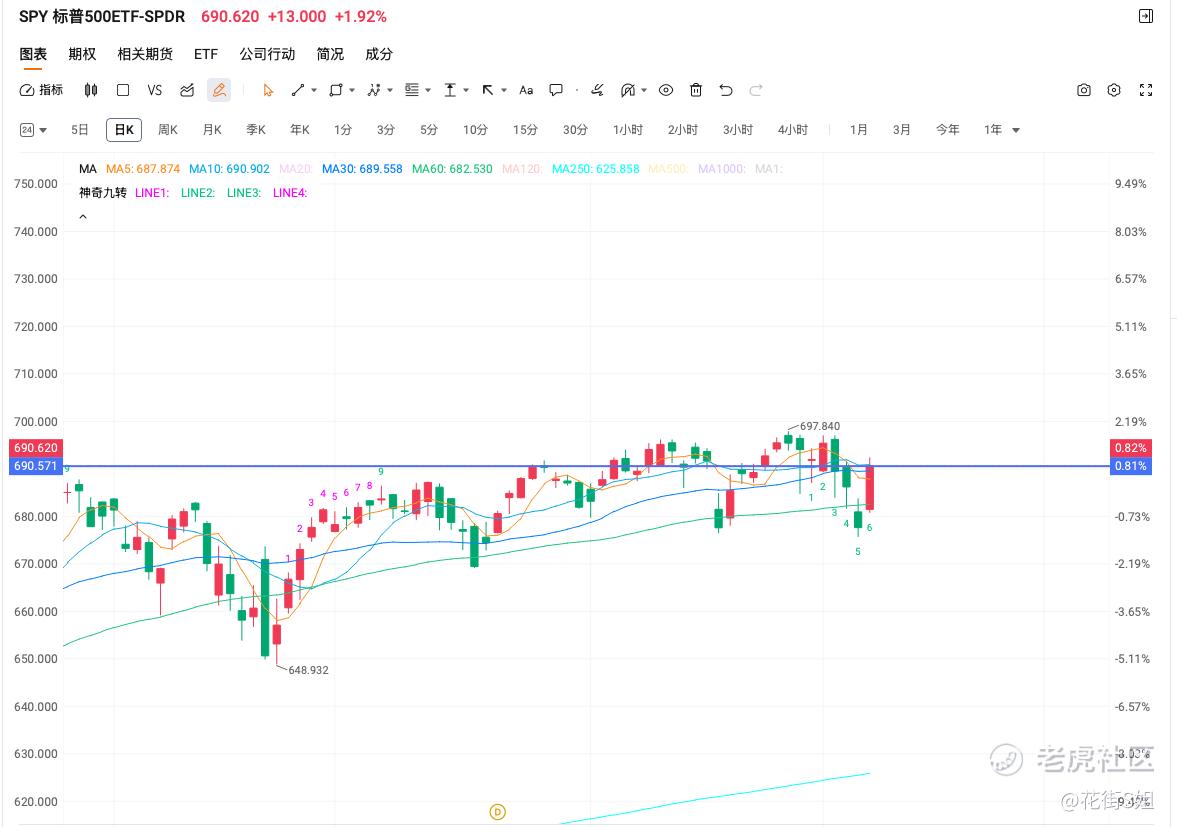
Task: Click the blue 690.571 price line label
Action: (35, 466)
